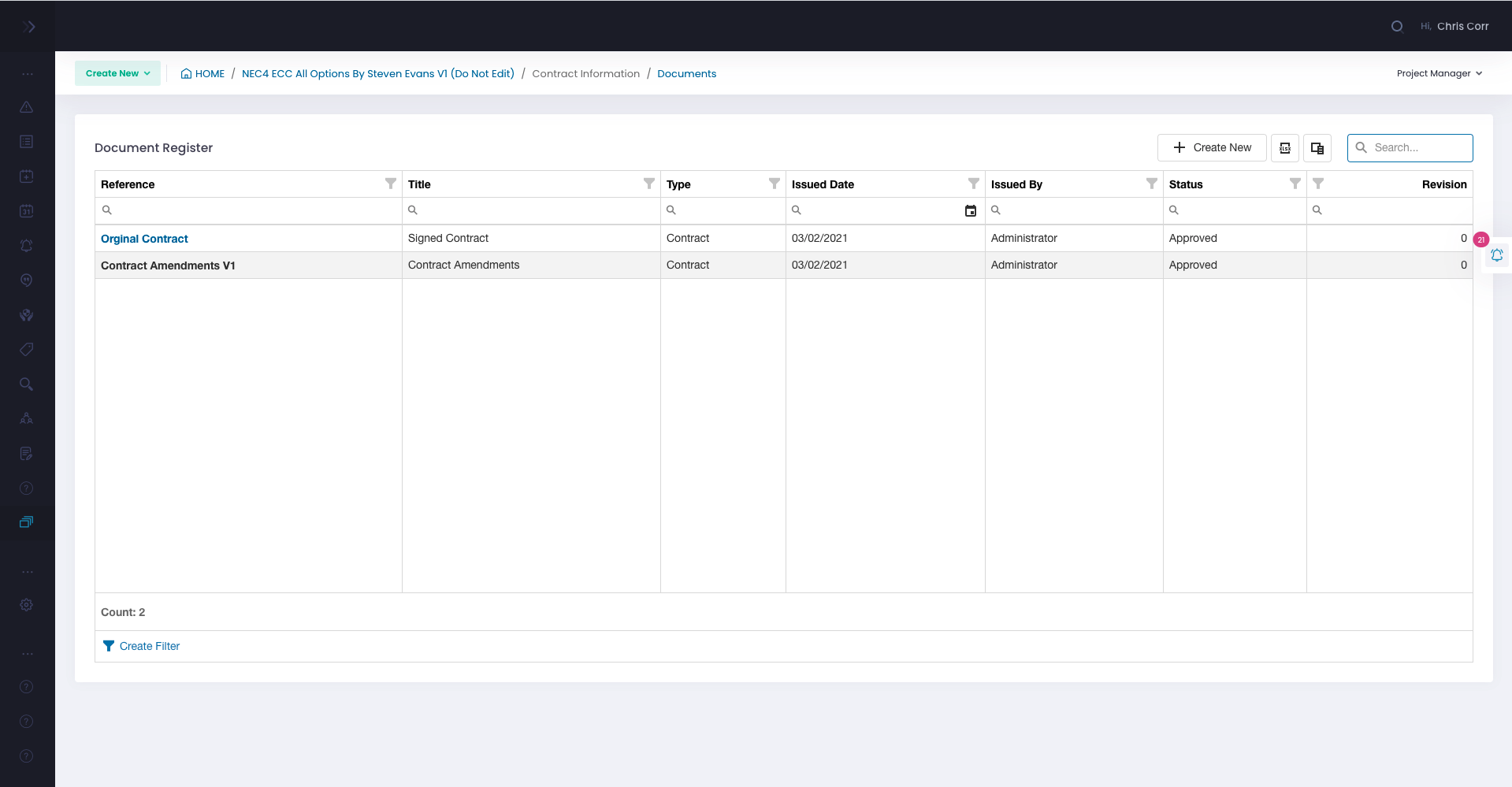Screen dimensions: 1512x787
Task: Open the settings gear sidebar icon
Action: 26,605
